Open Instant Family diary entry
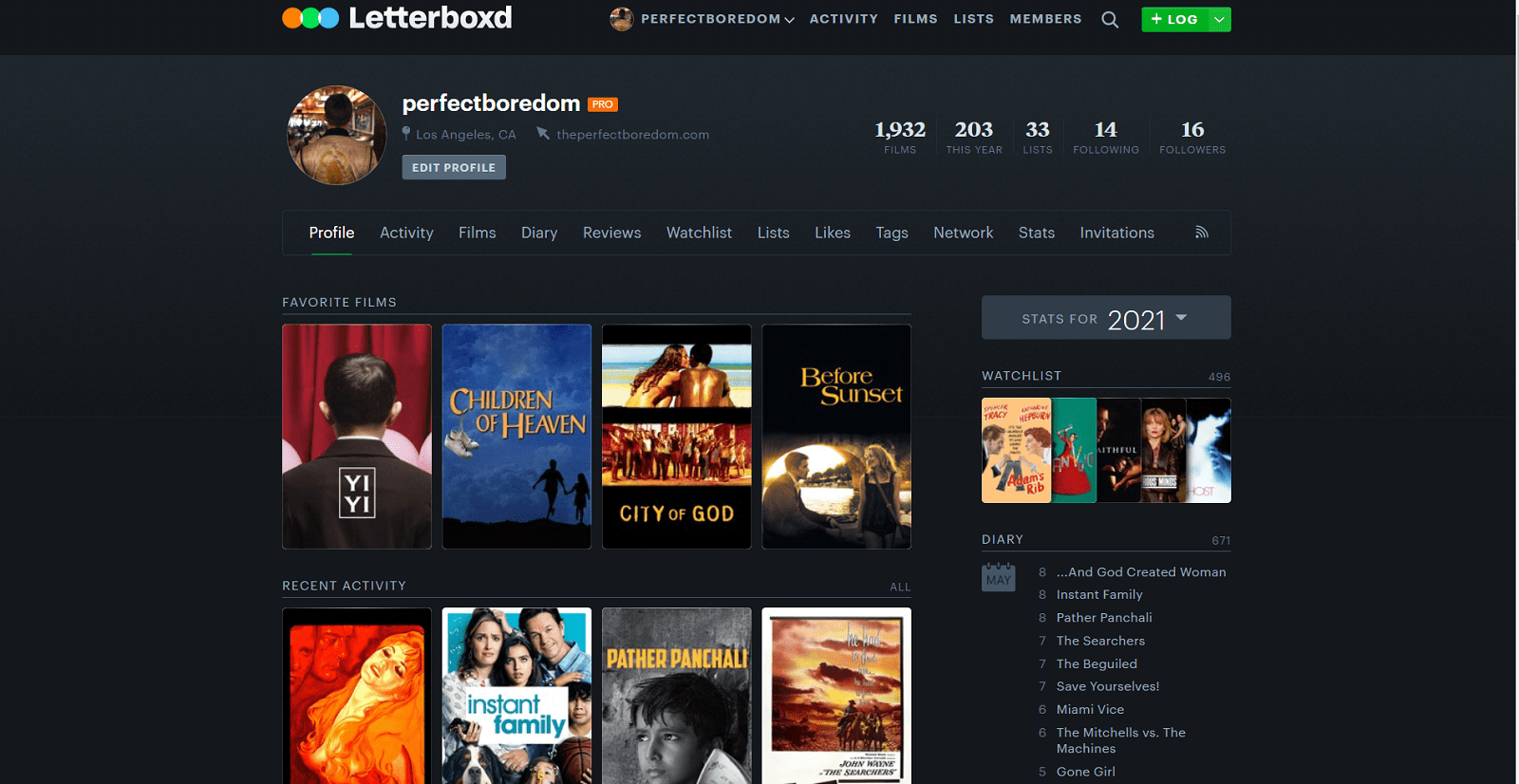 pos(1099,594)
